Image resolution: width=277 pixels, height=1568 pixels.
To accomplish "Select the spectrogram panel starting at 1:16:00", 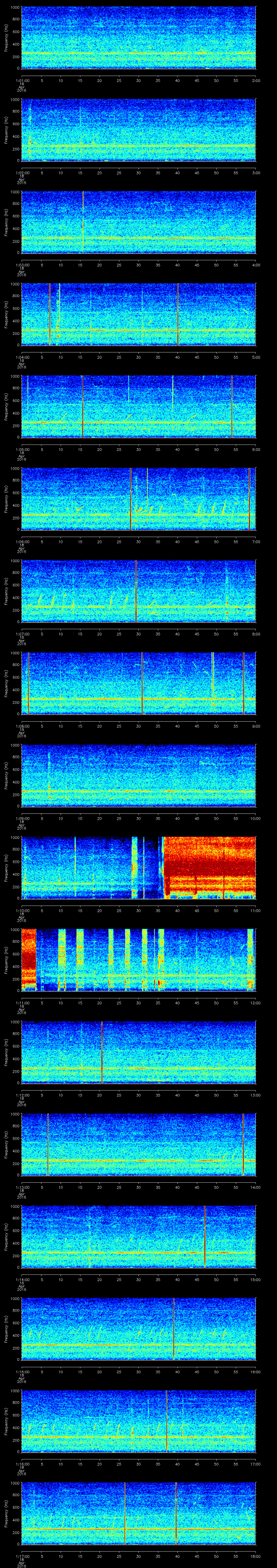I will click(x=139, y=1421).
